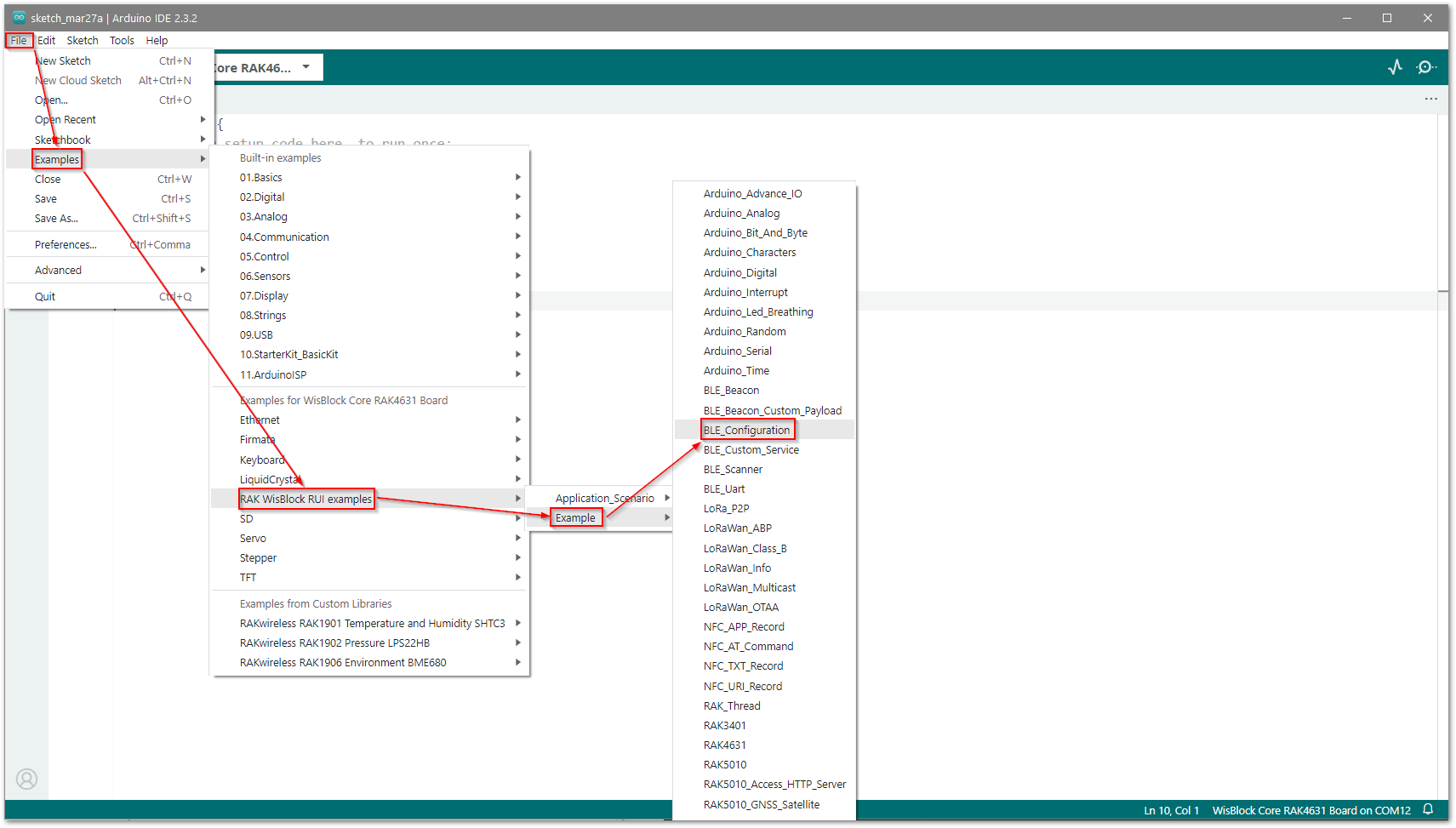
Task: Open the LoRa_P2P example
Action: tap(764, 508)
